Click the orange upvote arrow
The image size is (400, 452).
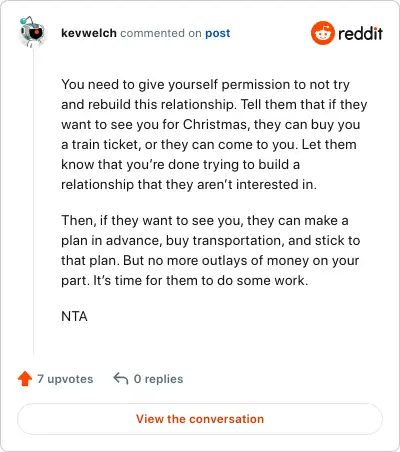tap(25, 379)
